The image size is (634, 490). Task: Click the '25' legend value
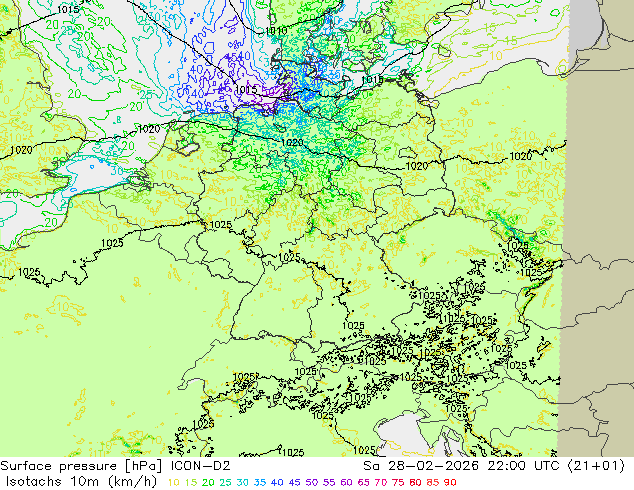[x=226, y=482]
